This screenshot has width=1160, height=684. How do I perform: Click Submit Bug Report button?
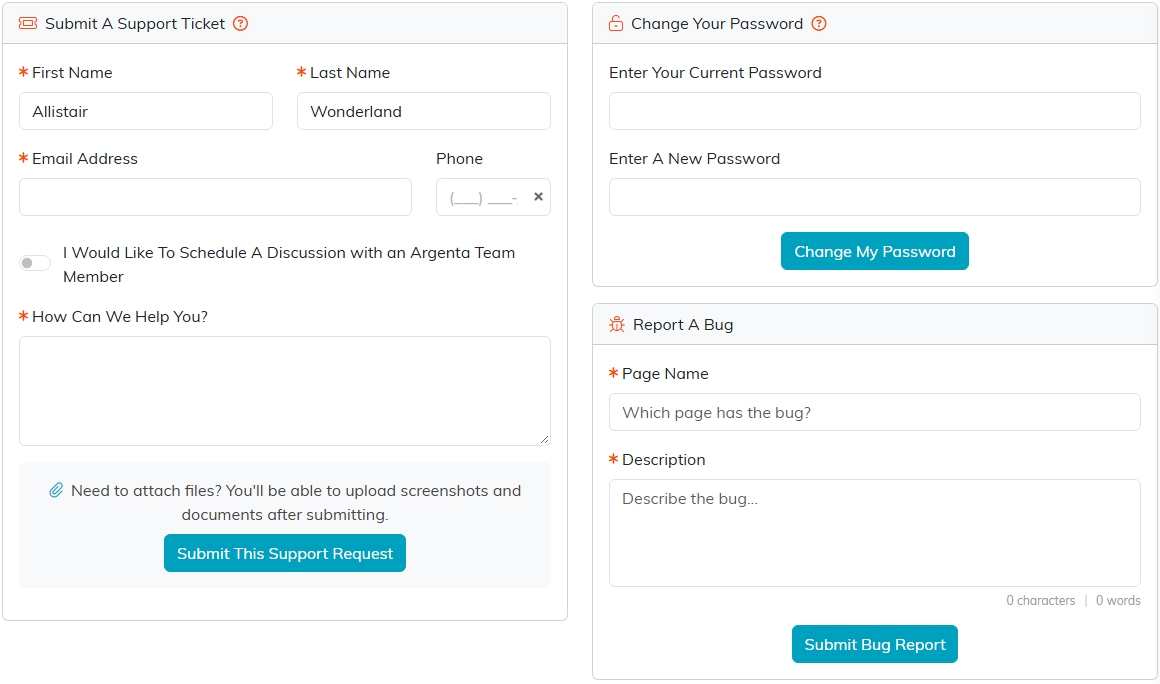click(874, 644)
